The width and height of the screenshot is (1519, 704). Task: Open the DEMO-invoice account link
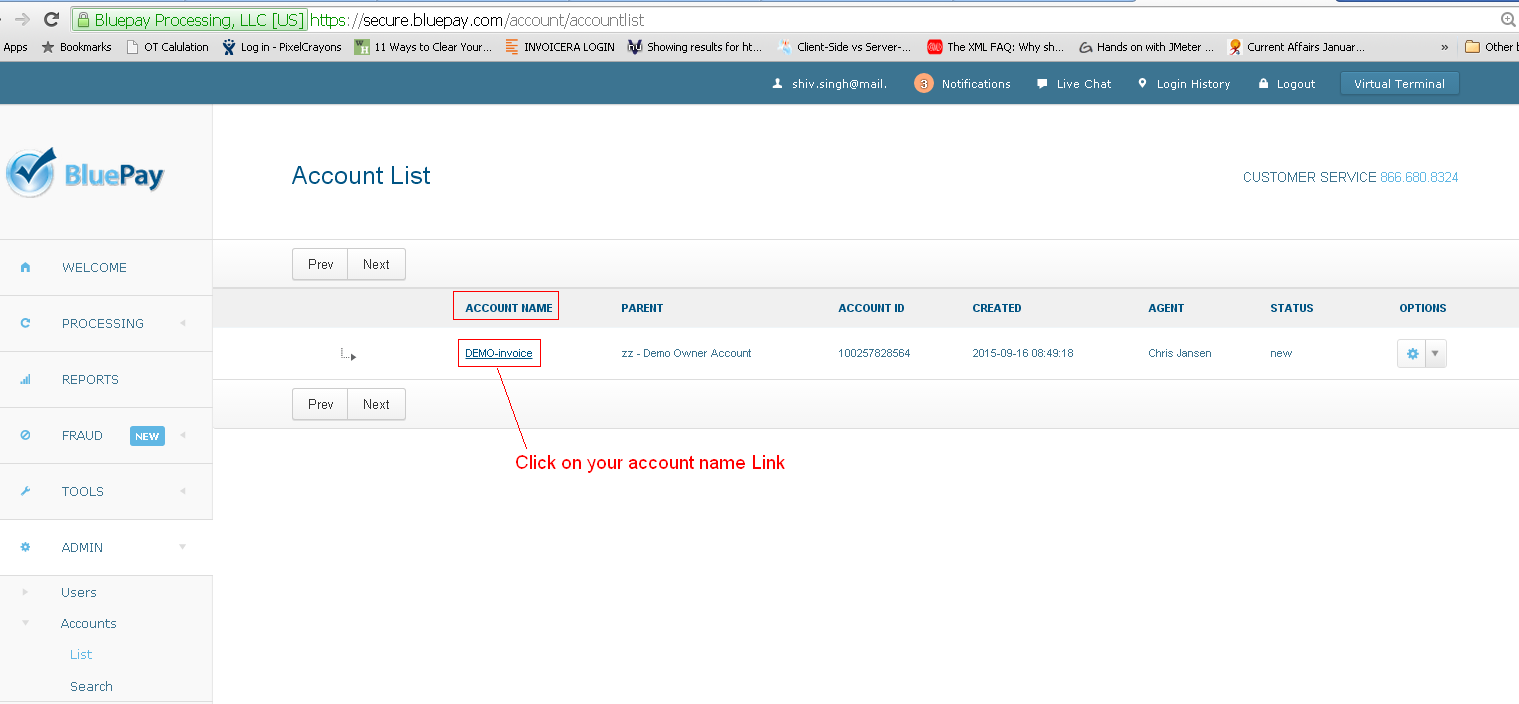point(499,353)
